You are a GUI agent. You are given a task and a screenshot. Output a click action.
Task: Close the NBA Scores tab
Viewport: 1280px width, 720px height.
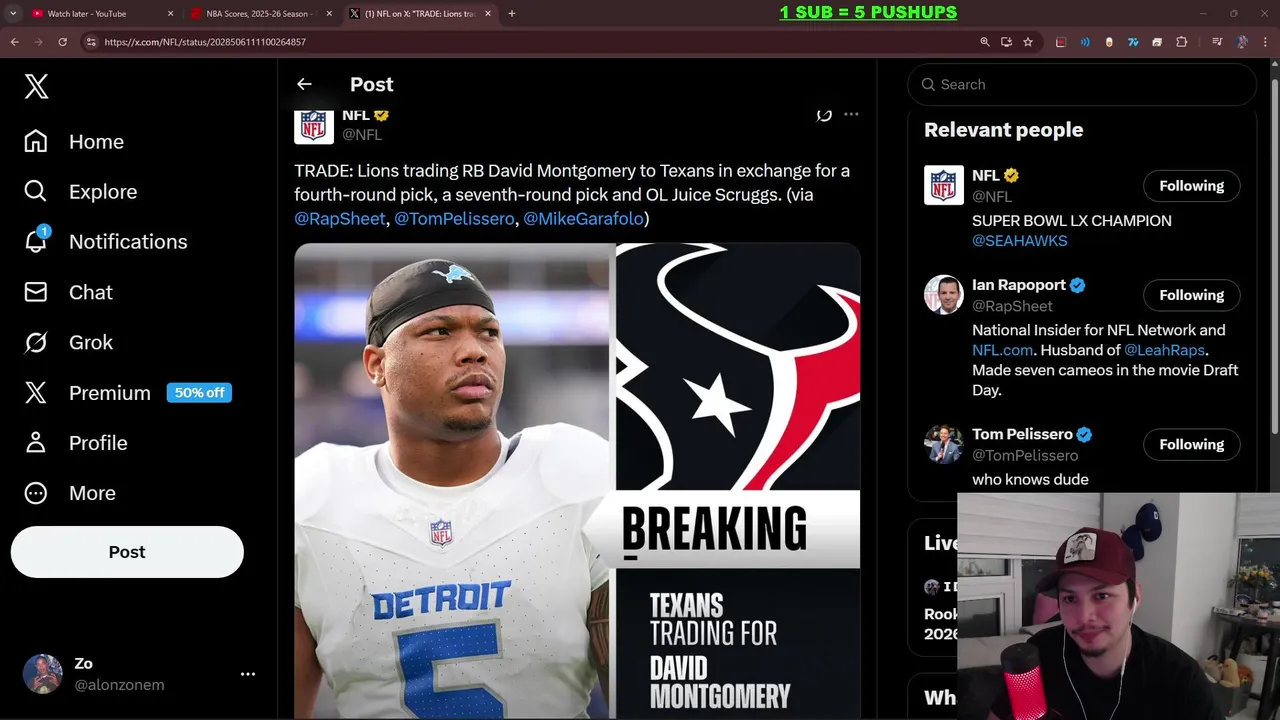[x=329, y=13]
